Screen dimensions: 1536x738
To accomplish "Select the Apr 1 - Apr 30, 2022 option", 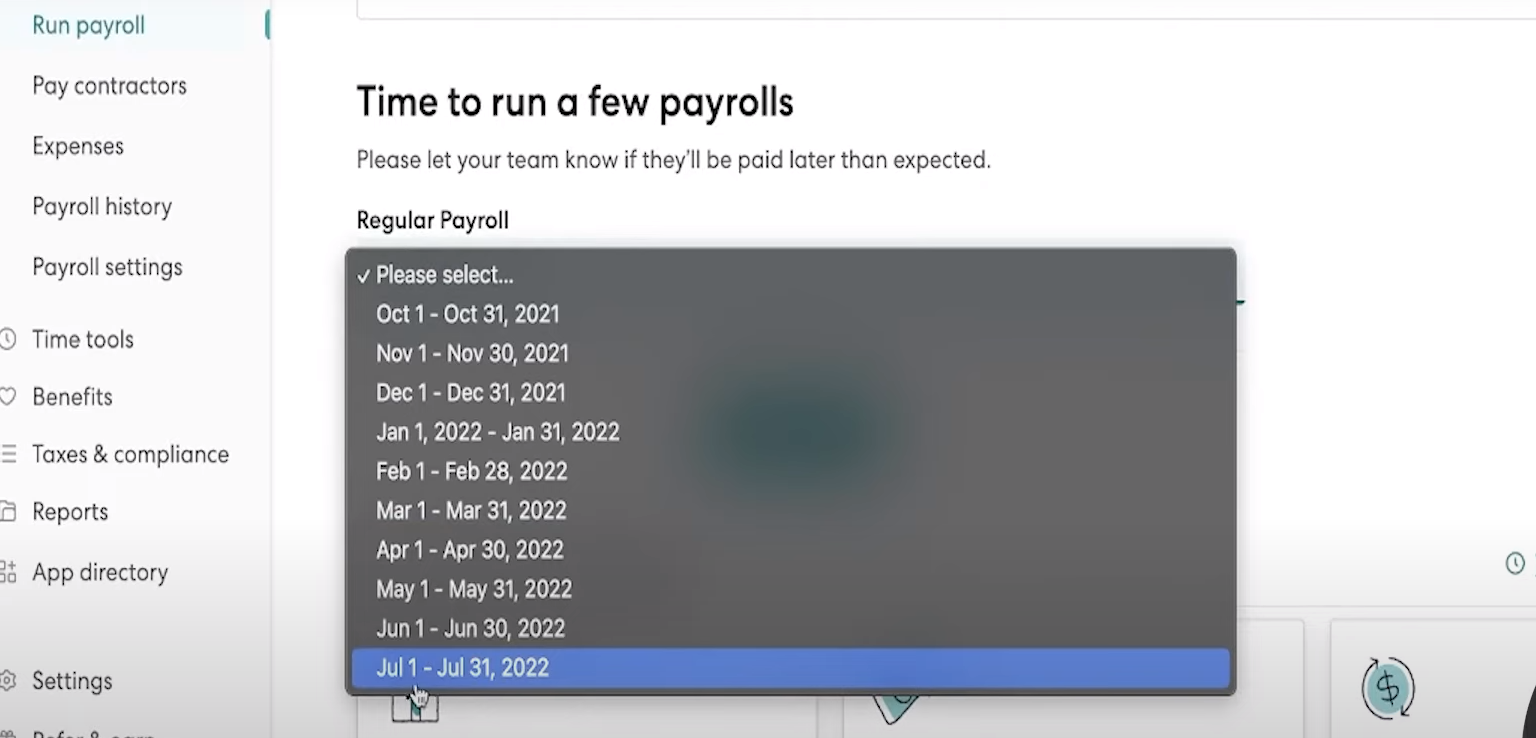I will pos(469,550).
